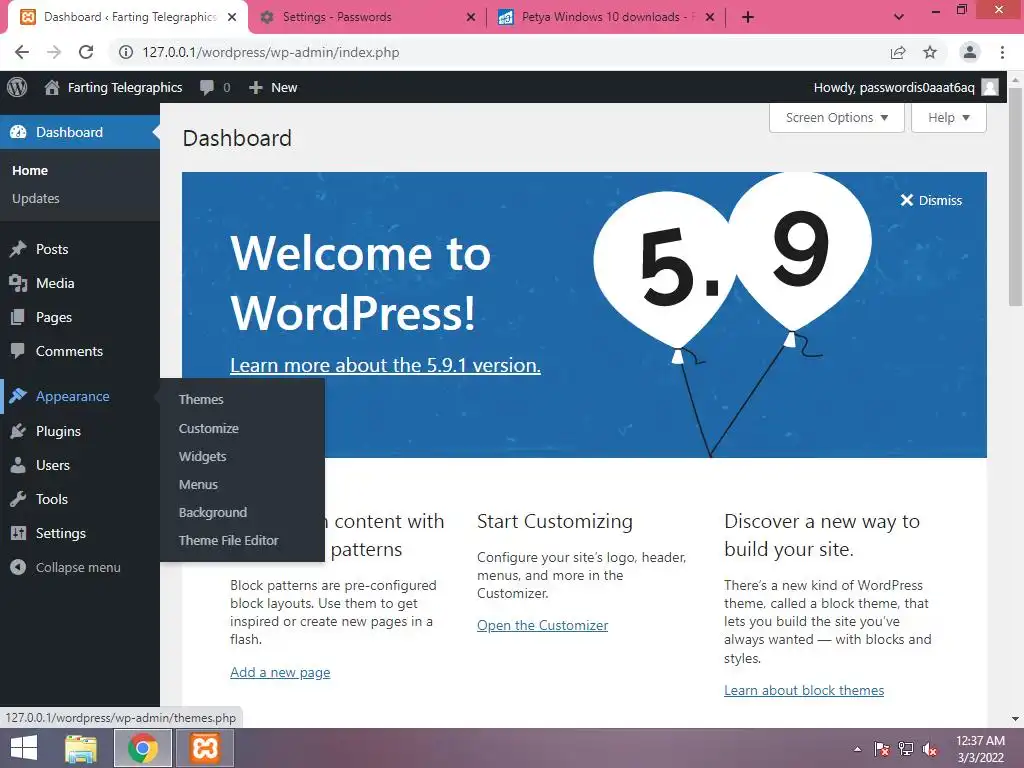Click the browser forward arrow
1024x768 pixels.
(x=54, y=52)
